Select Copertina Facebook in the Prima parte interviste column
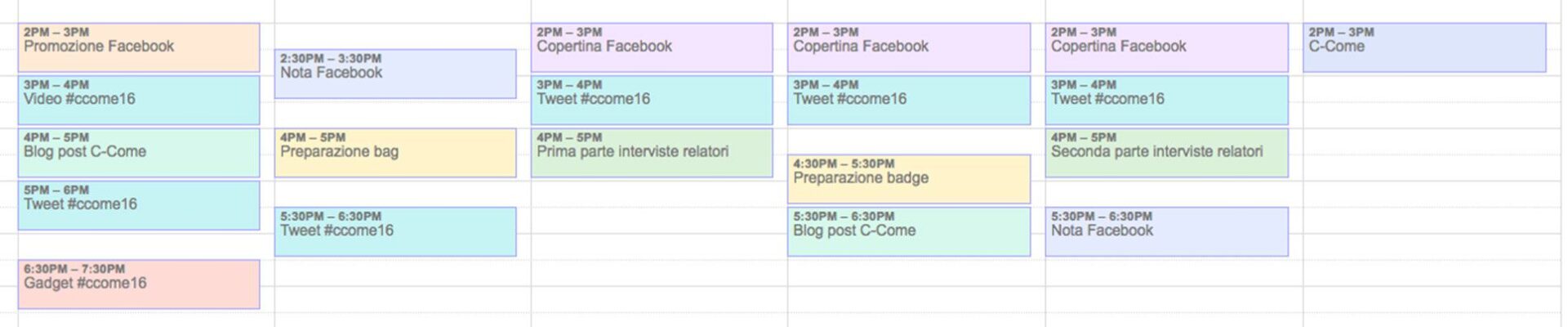Viewport: 1568px width, 327px height. point(652,47)
